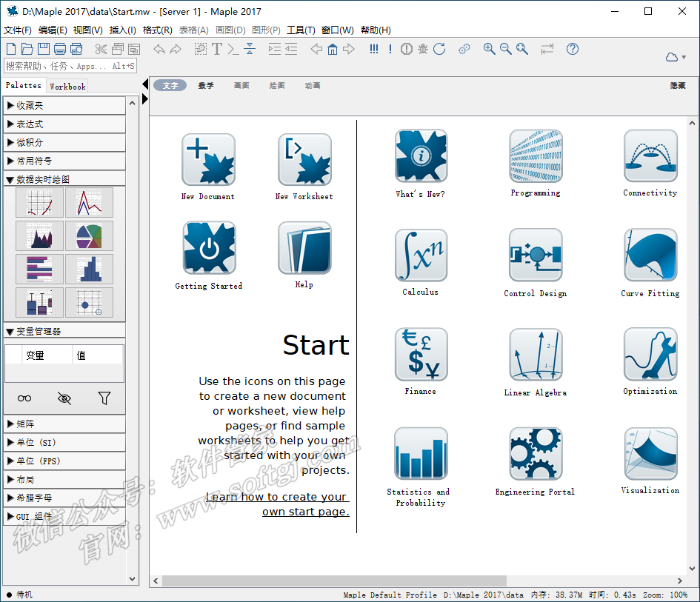This screenshot has height=602, width=700.
Task: Execute selection with the single exclamation icon
Action: point(390,49)
